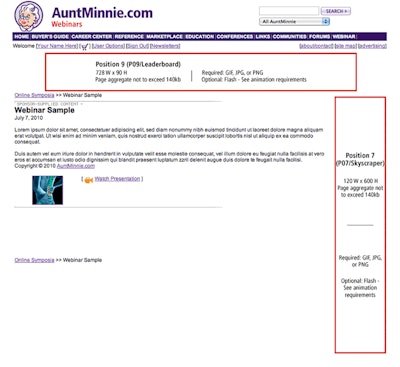Open the shopping cart icon
This screenshot has height=367, width=400.
click(x=85, y=47)
